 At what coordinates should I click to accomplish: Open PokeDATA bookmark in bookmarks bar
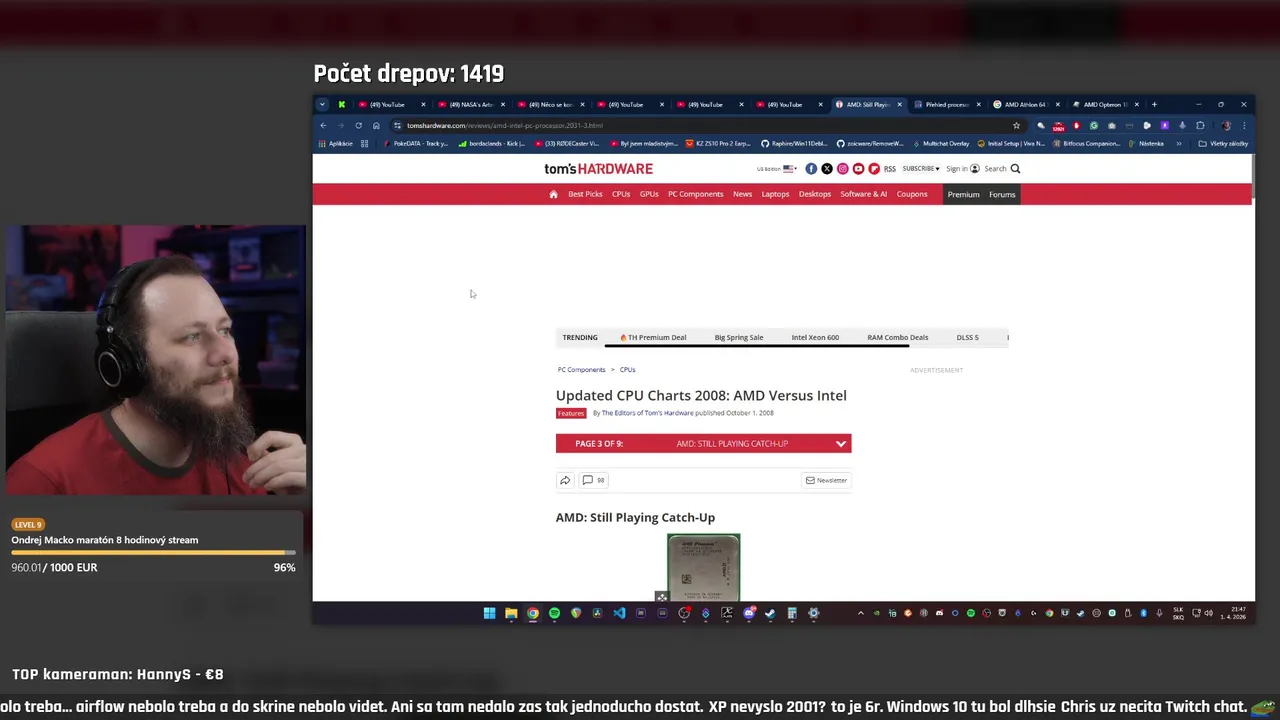[416, 144]
